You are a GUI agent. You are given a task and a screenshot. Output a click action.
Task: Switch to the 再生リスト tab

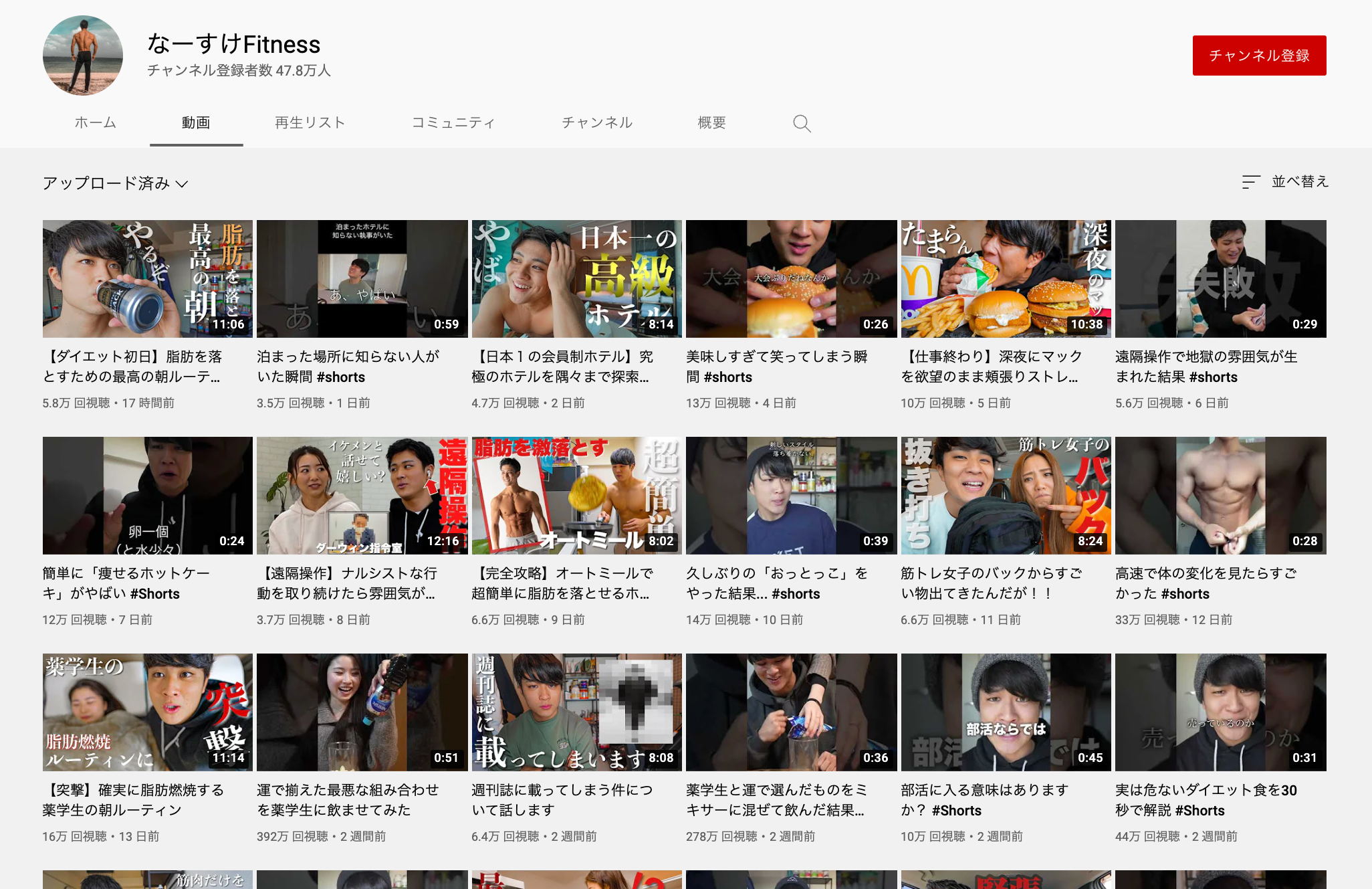coord(310,123)
